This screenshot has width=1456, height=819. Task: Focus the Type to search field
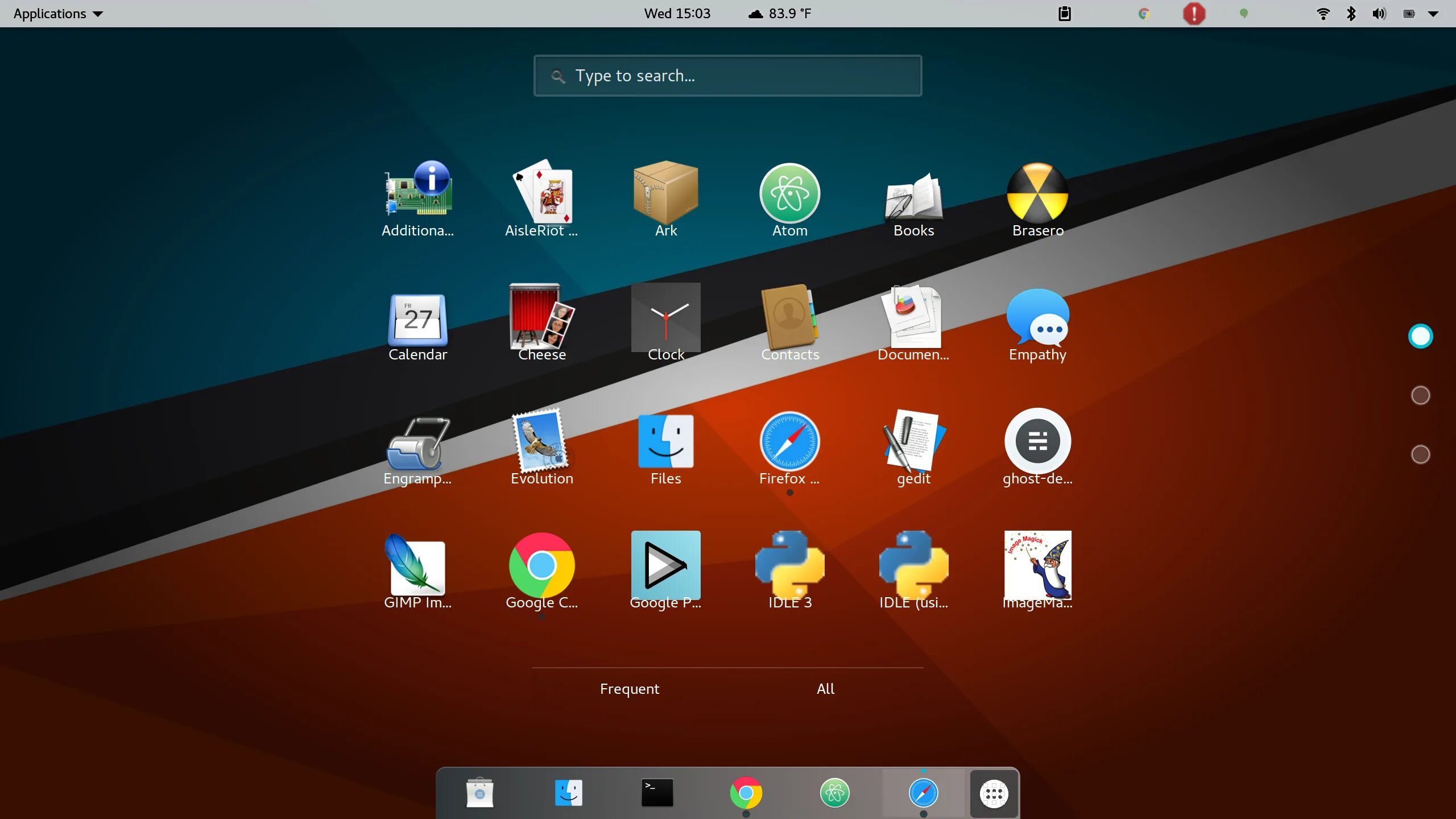tap(727, 76)
